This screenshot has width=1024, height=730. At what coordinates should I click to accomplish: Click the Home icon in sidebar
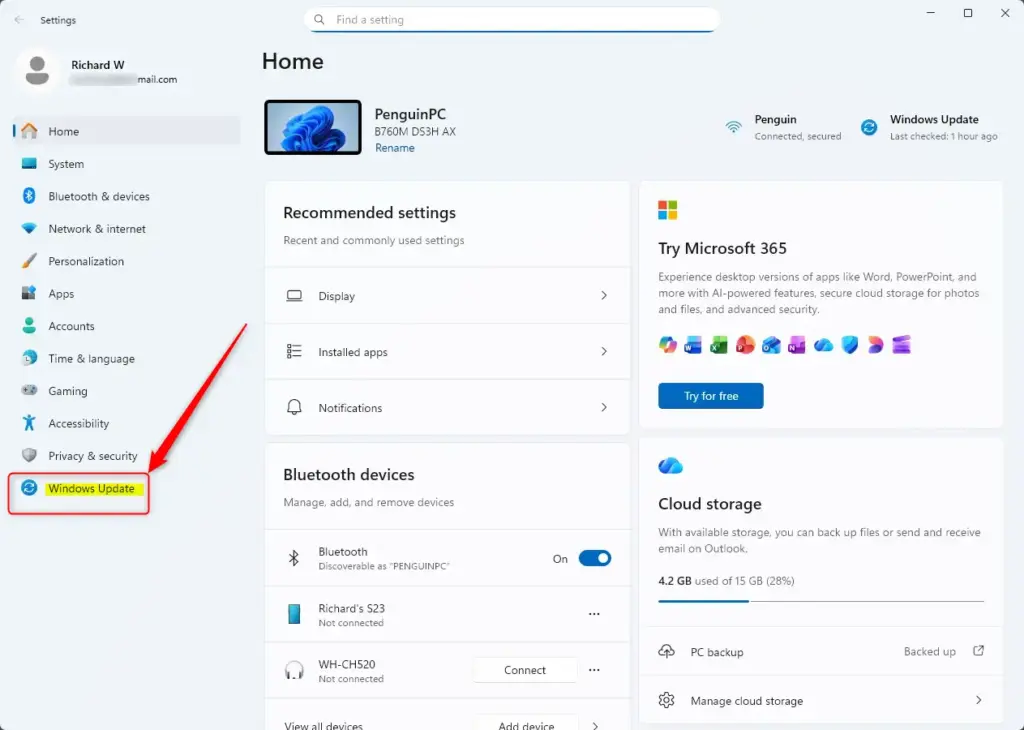coord(29,131)
